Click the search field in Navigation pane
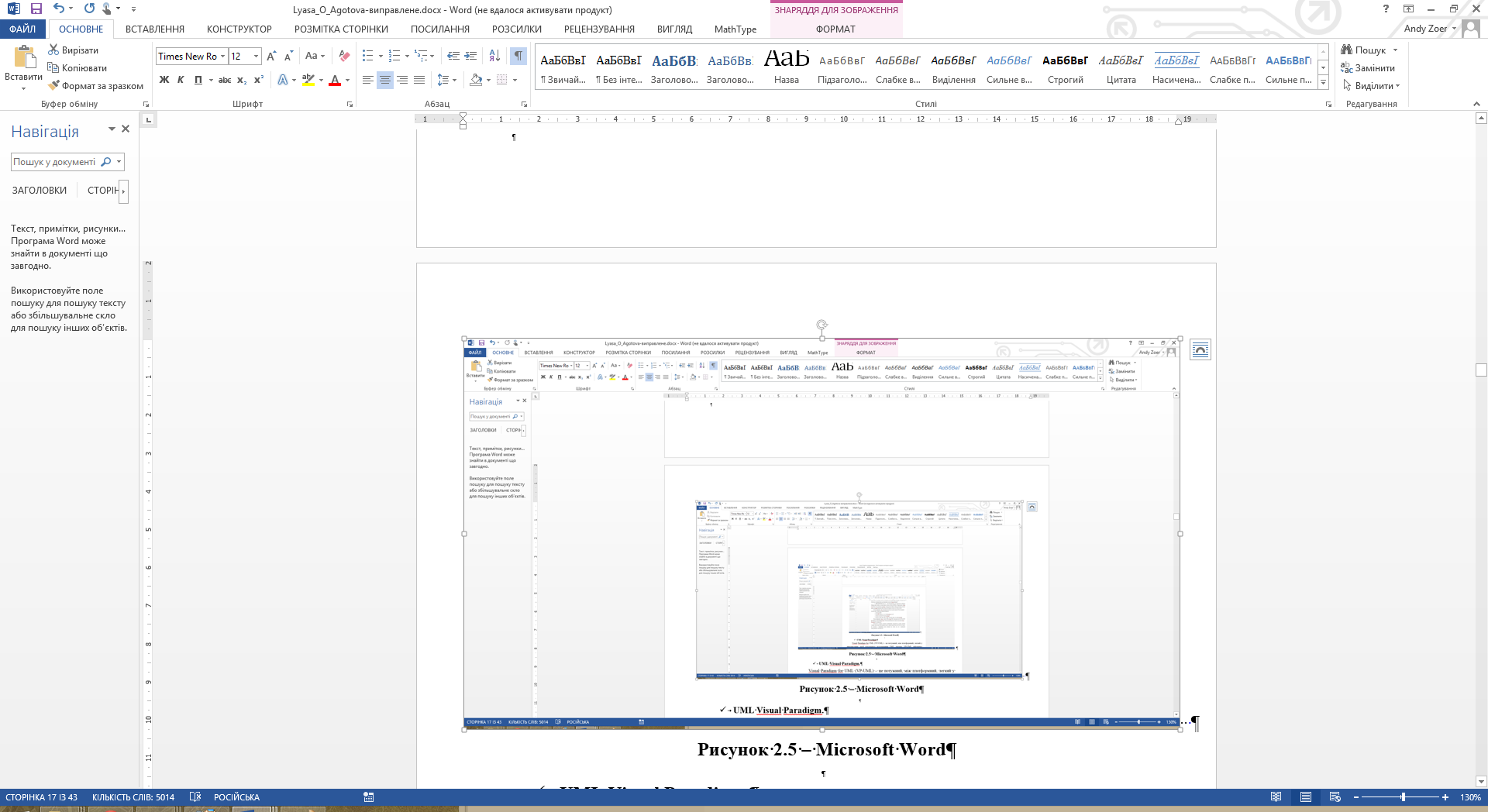This screenshot has height=812, width=1488. click(56, 161)
